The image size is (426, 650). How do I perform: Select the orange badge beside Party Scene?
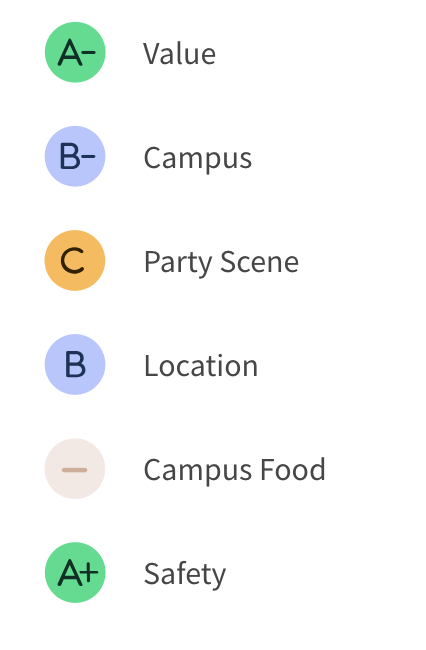pyautogui.click(x=75, y=261)
